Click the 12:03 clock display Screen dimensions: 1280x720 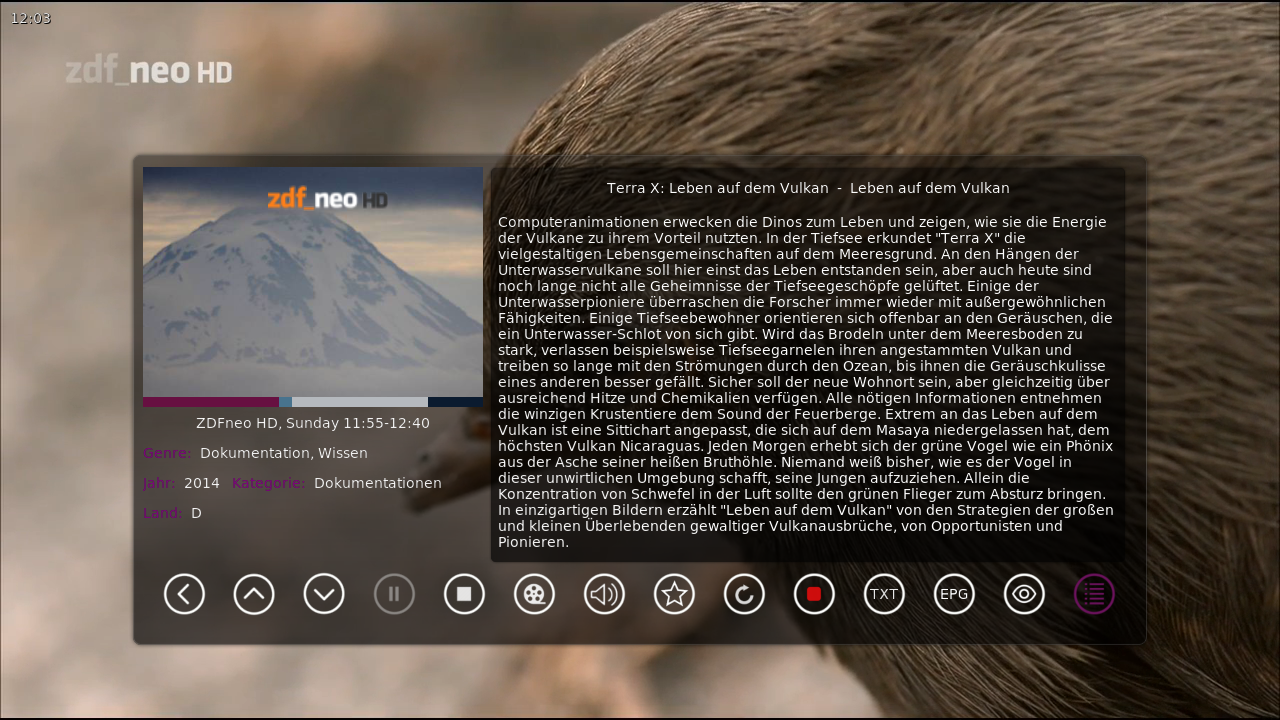coord(30,18)
